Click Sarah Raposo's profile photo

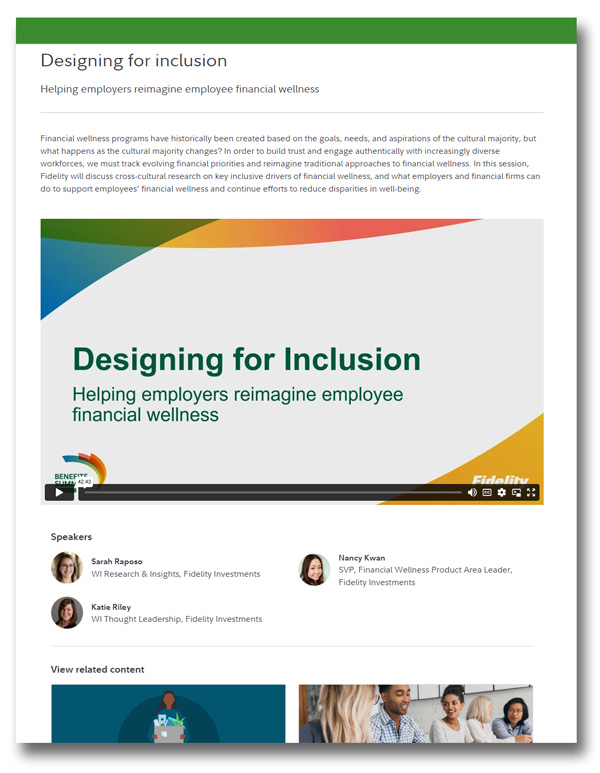click(67, 568)
